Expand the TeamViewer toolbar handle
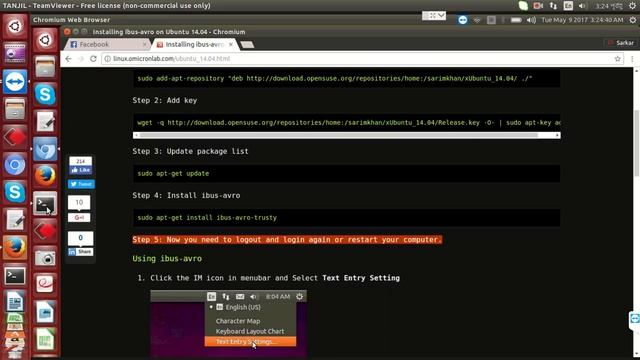The width and height of the screenshot is (640, 360). coord(434,16)
